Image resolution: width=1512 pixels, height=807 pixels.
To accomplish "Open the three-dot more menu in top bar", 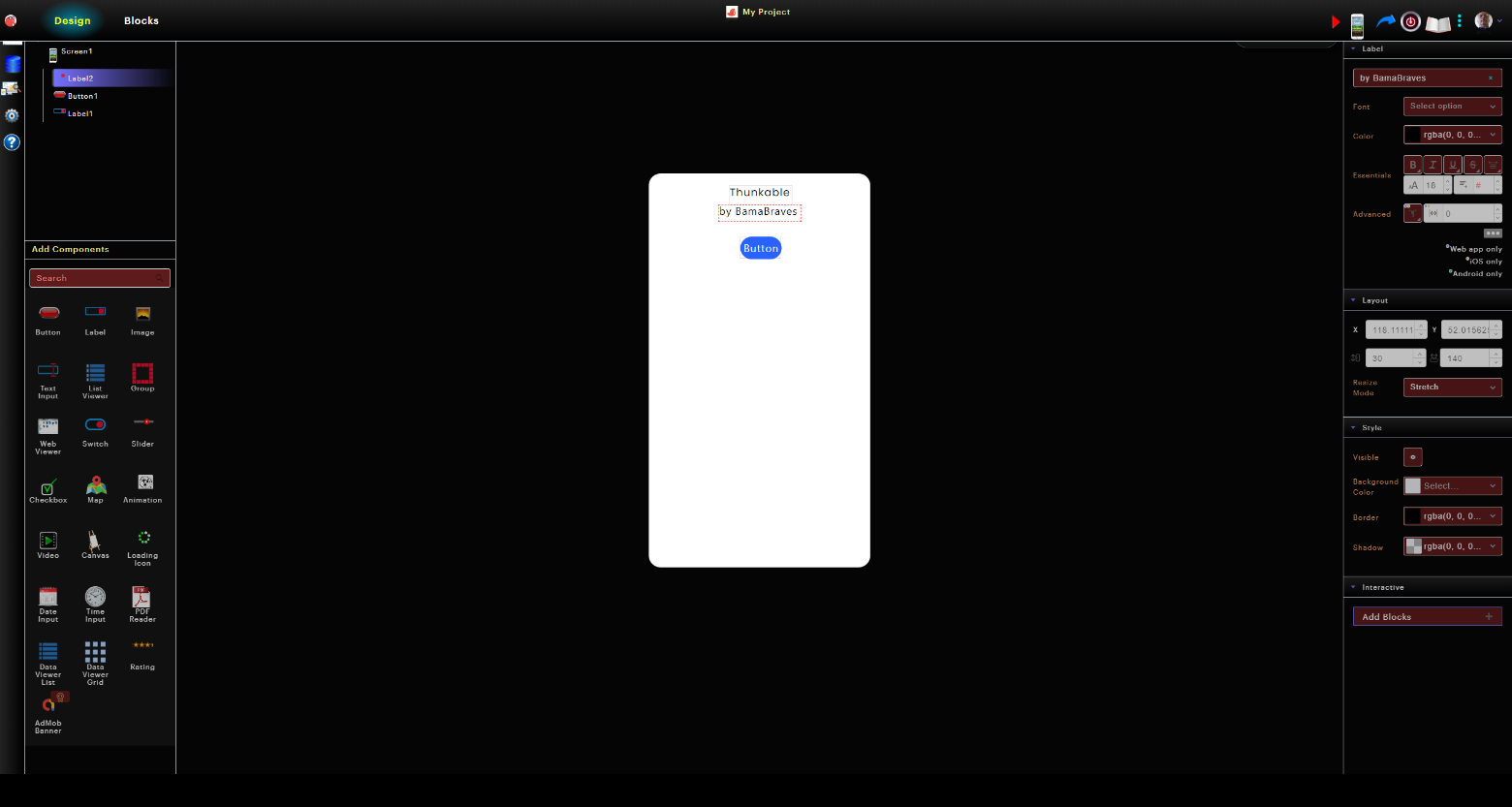I will (x=1459, y=20).
